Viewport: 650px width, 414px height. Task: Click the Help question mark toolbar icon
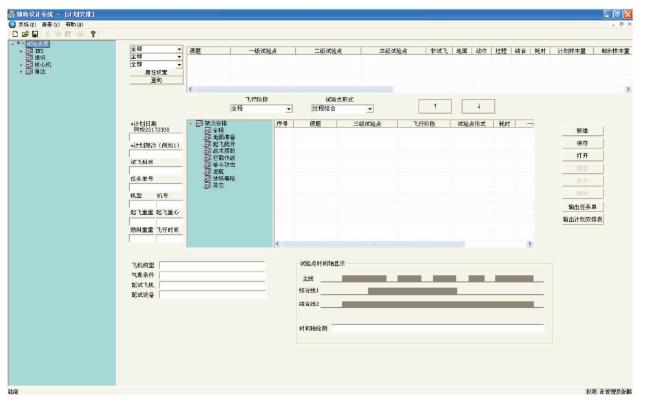(x=93, y=34)
